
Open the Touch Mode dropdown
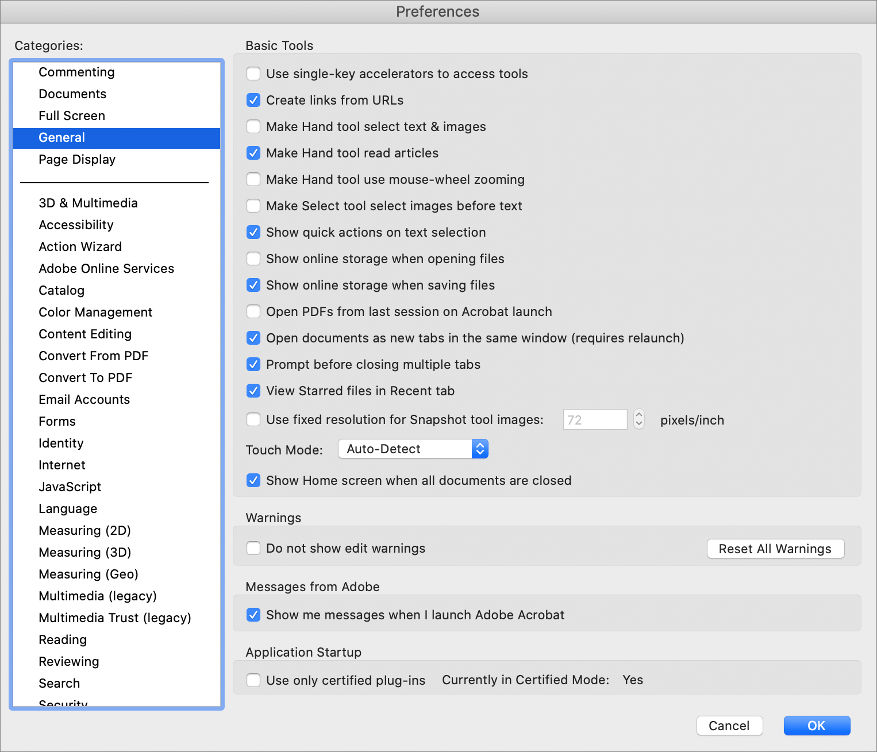(413, 449)
